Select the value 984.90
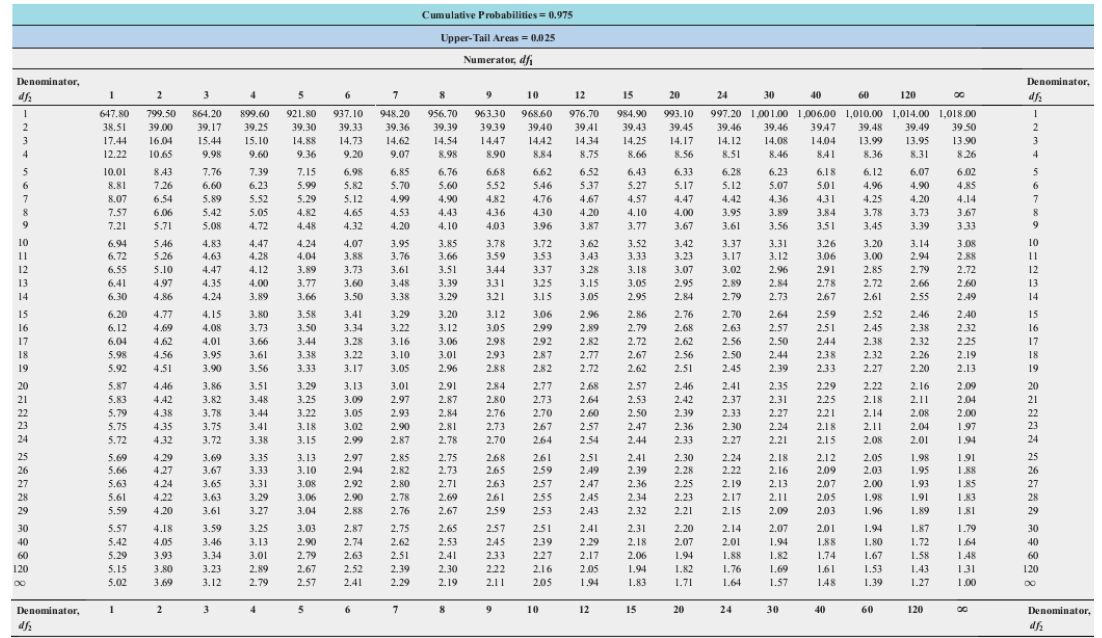The height and width of the screenshot is (638, 1102). tap(632, 114)
